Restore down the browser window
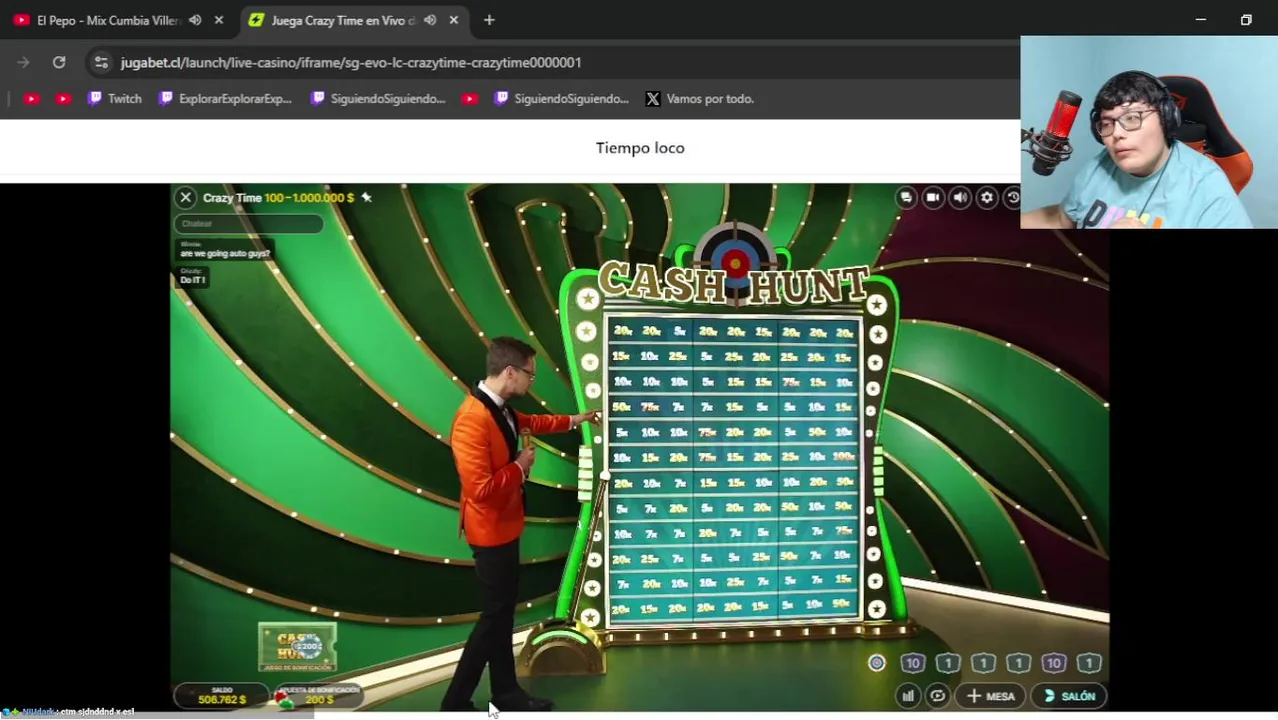This screenshot has height=720, width=1278. click(1246, 20)
